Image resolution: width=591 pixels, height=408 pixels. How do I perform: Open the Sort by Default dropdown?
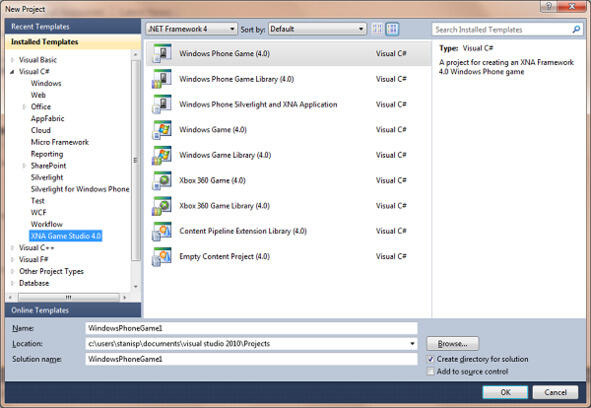click(317, 29)
